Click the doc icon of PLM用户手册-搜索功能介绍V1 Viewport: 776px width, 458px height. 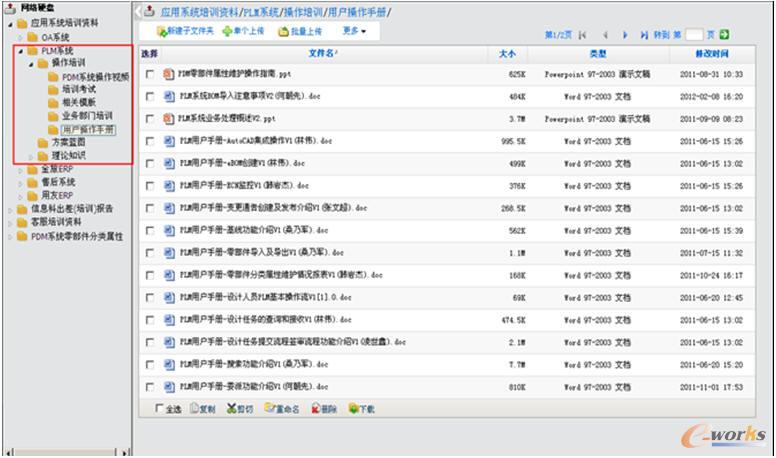coord(169,364)
